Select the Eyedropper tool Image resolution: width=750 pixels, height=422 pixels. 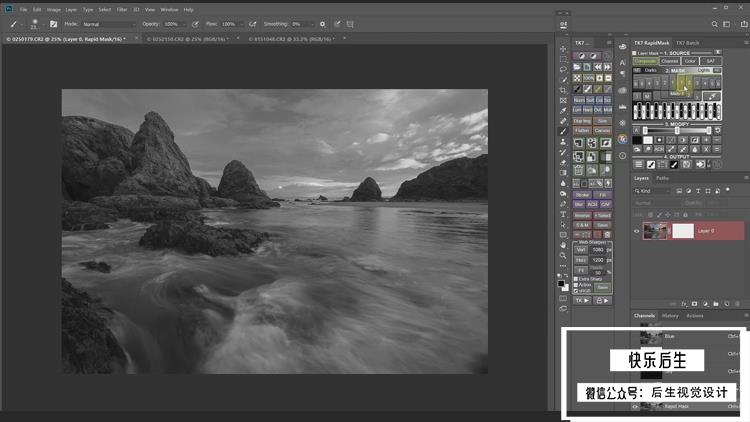[x=563, y=111]
